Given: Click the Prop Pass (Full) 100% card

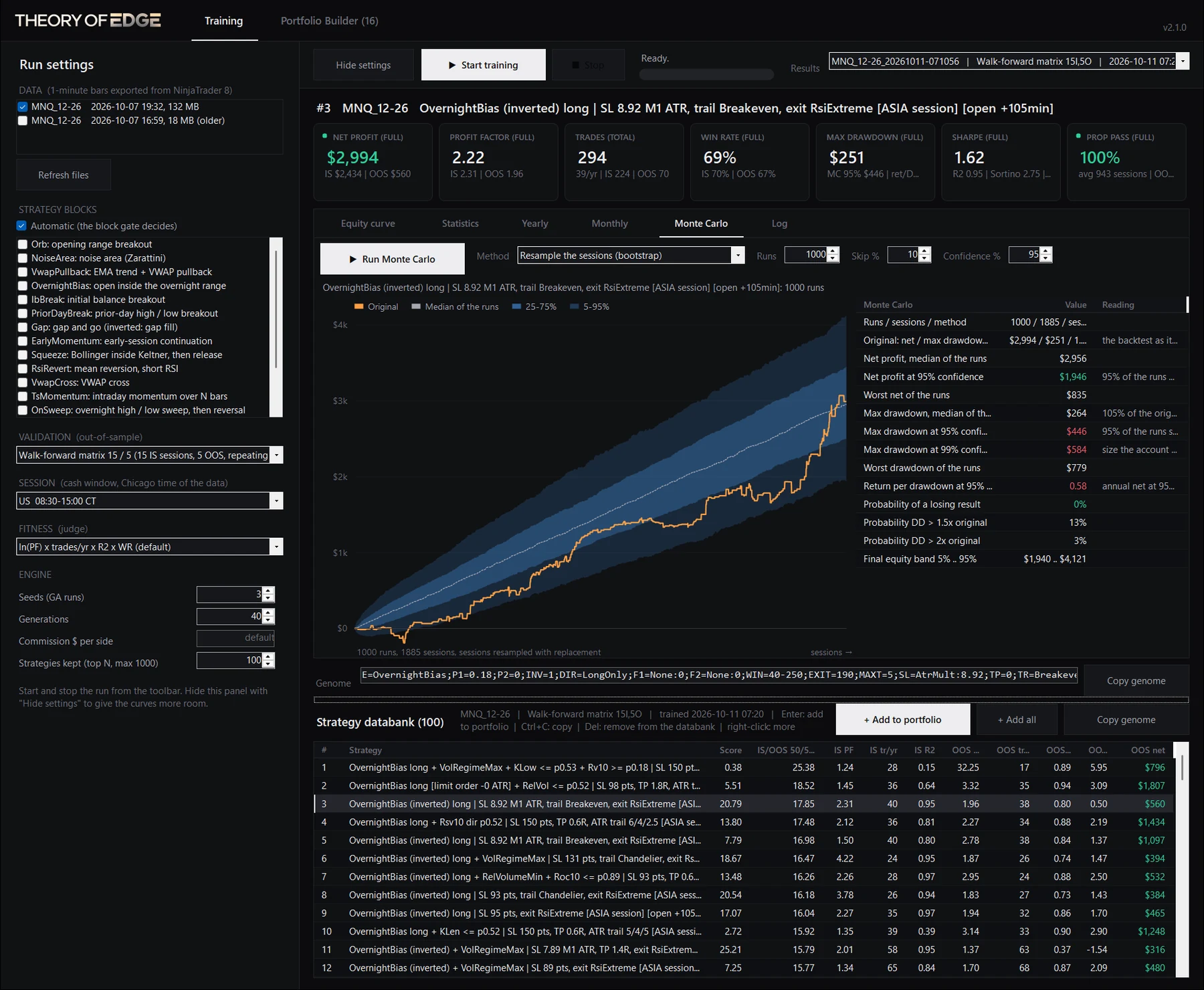Looking at the screenshot, I should [1126, 161].
